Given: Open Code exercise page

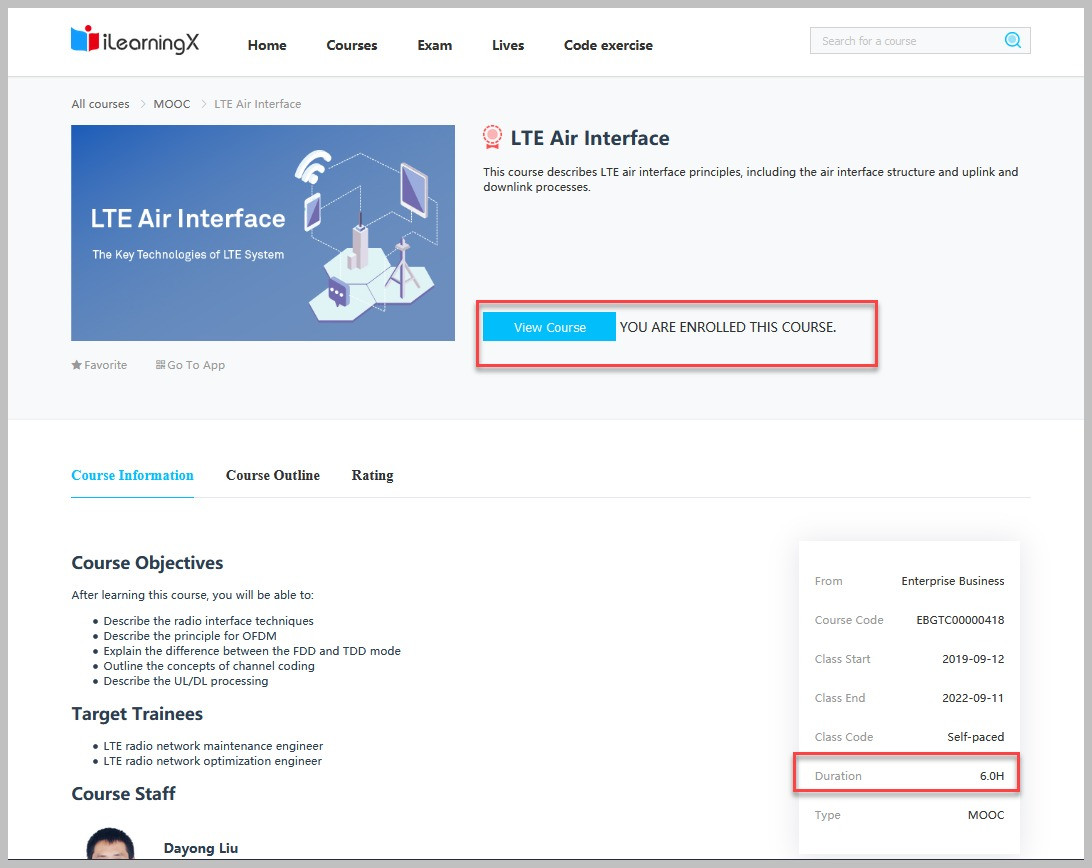Looking at the screenshot, I should pos(608,45).
